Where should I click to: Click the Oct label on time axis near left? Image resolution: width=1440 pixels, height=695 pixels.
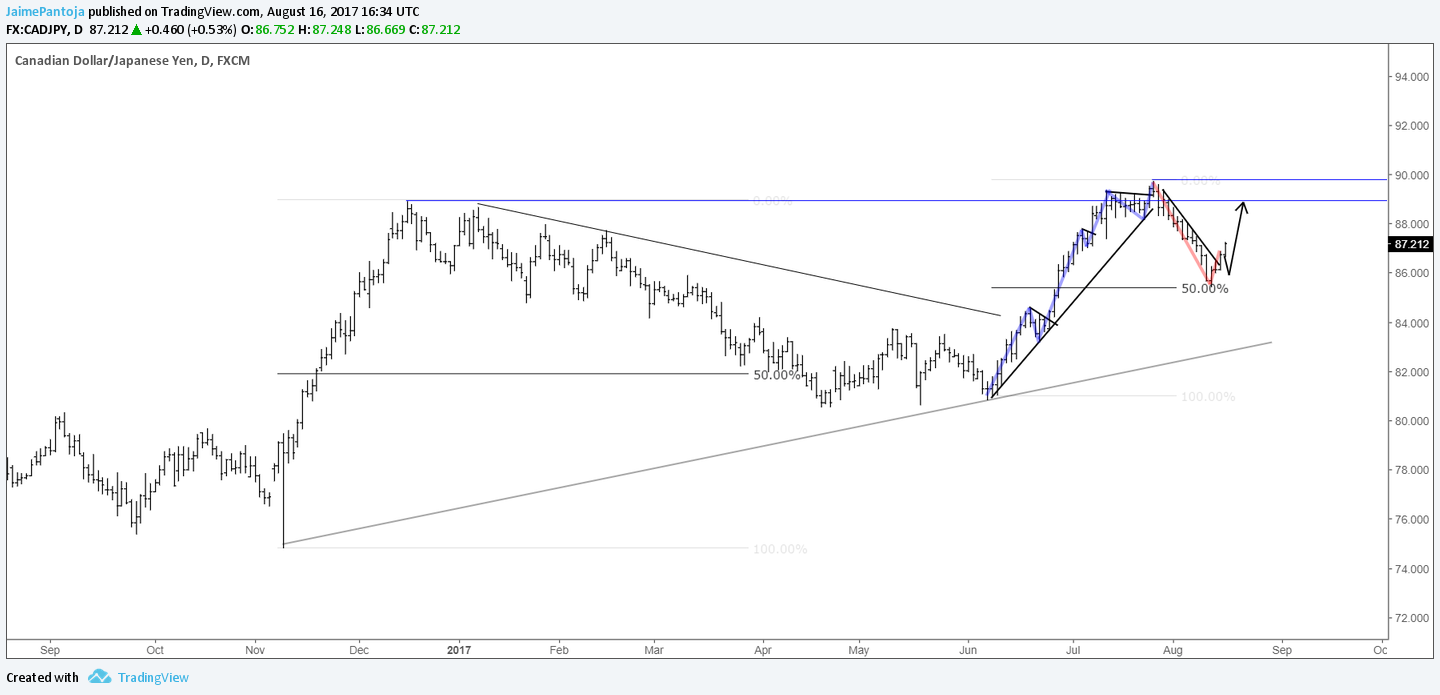point(154,649)
